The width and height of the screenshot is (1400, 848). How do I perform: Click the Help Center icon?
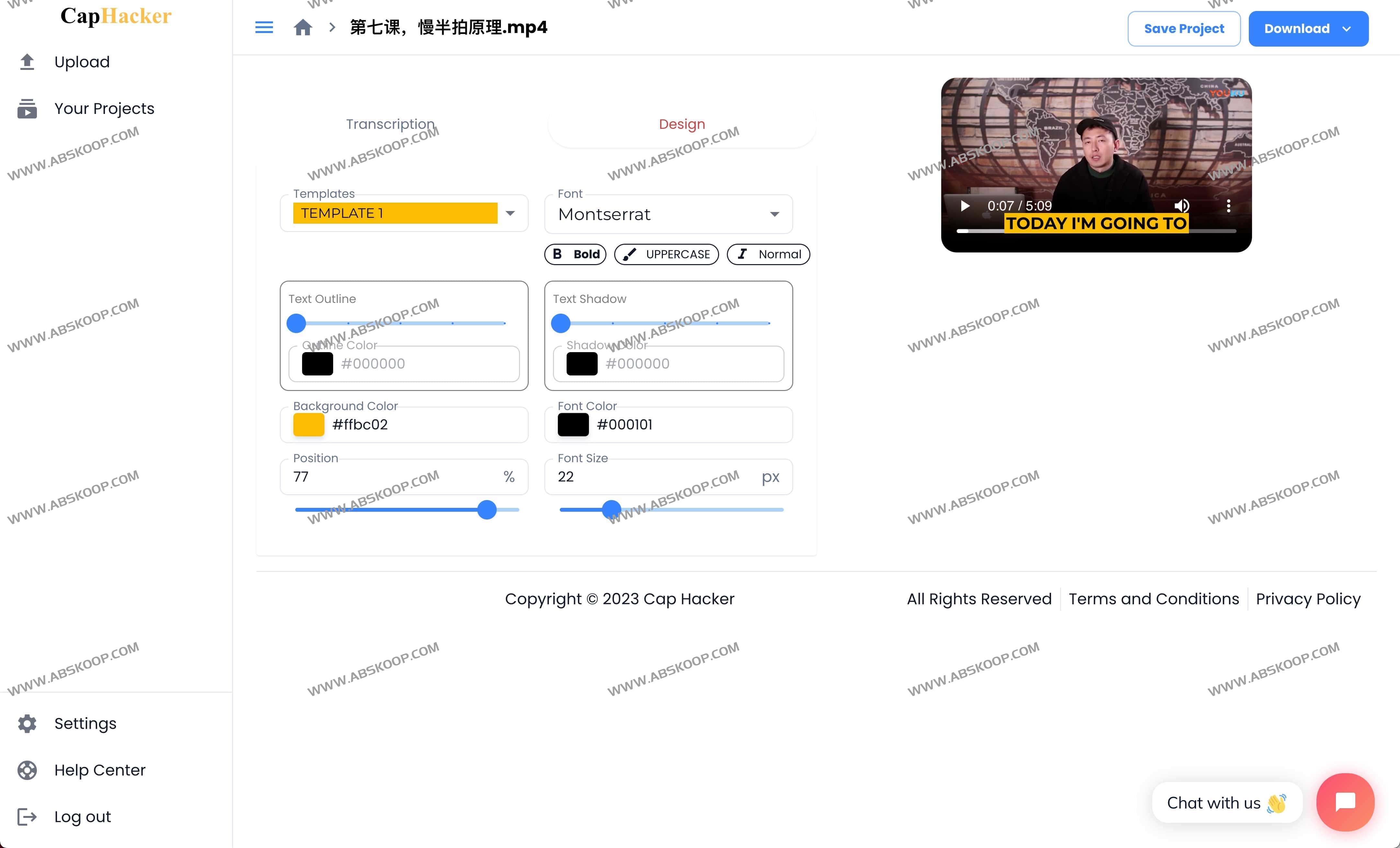pyautogui.click(x=27, y=770)
